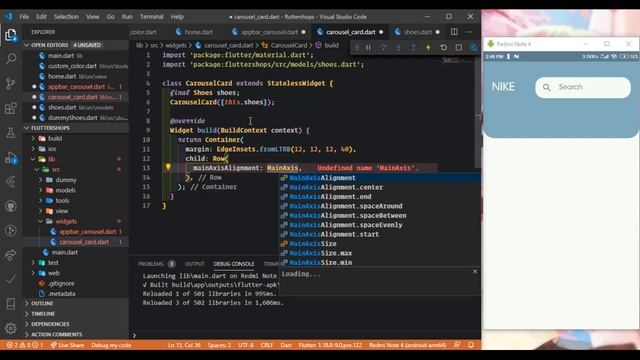Expand the build folder
The height and width of the screenshot is (360, 640).
(x=55, y=138)
